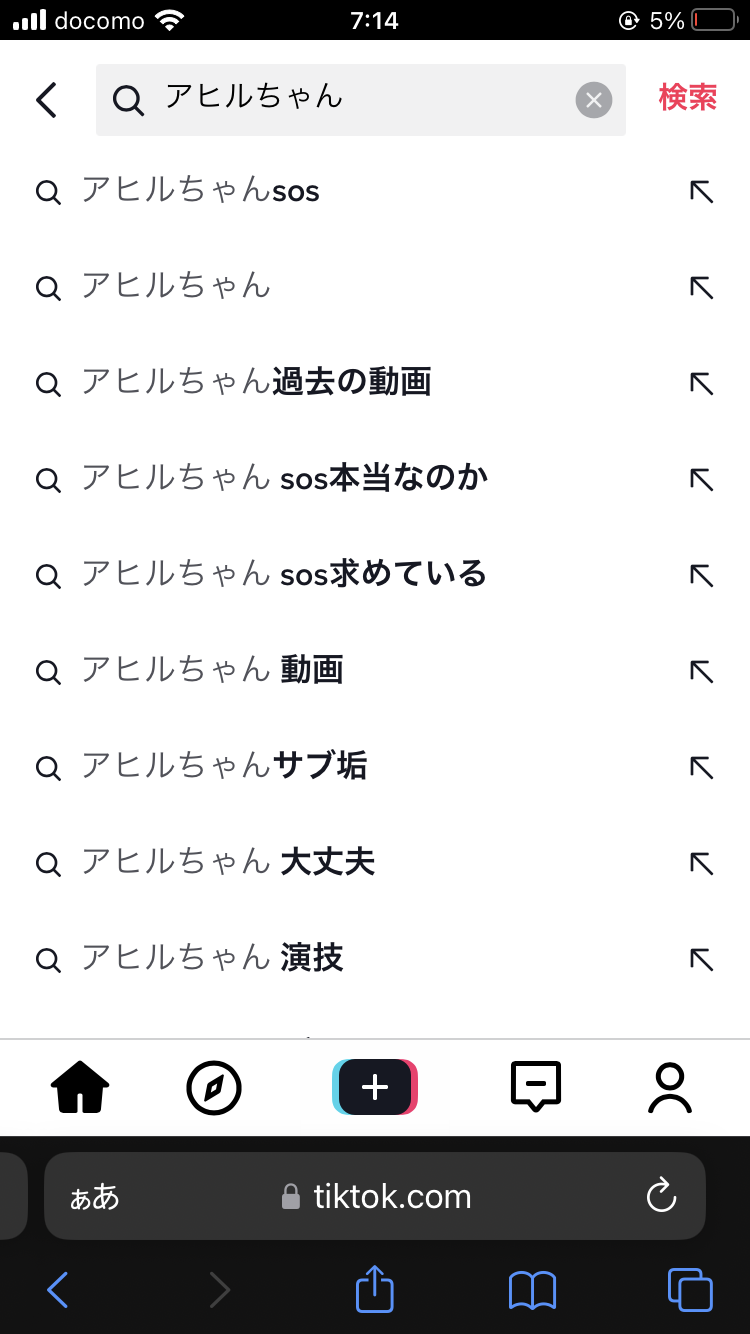
Task: Tap the red 検索 search button
Action: (688, 98)
